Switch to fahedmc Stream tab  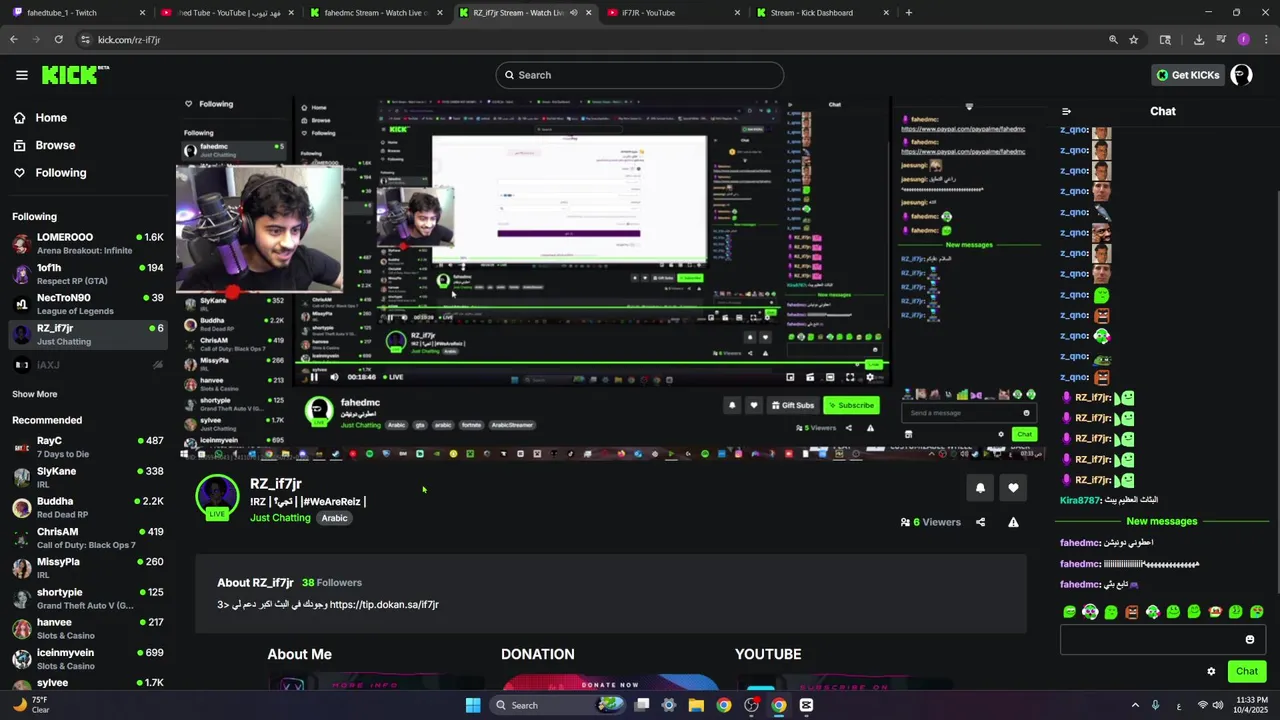[376, 13]
